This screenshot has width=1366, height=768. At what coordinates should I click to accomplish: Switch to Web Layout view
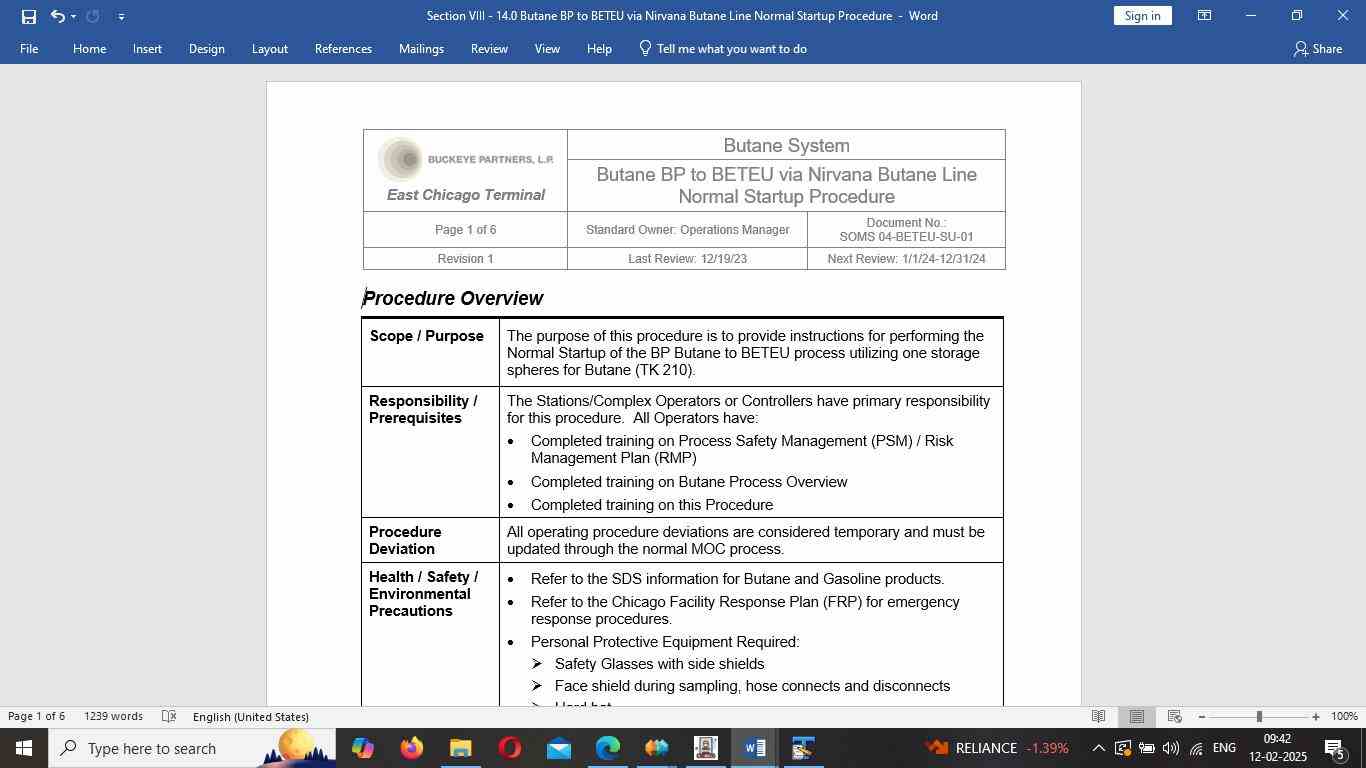pos(1175,717)
